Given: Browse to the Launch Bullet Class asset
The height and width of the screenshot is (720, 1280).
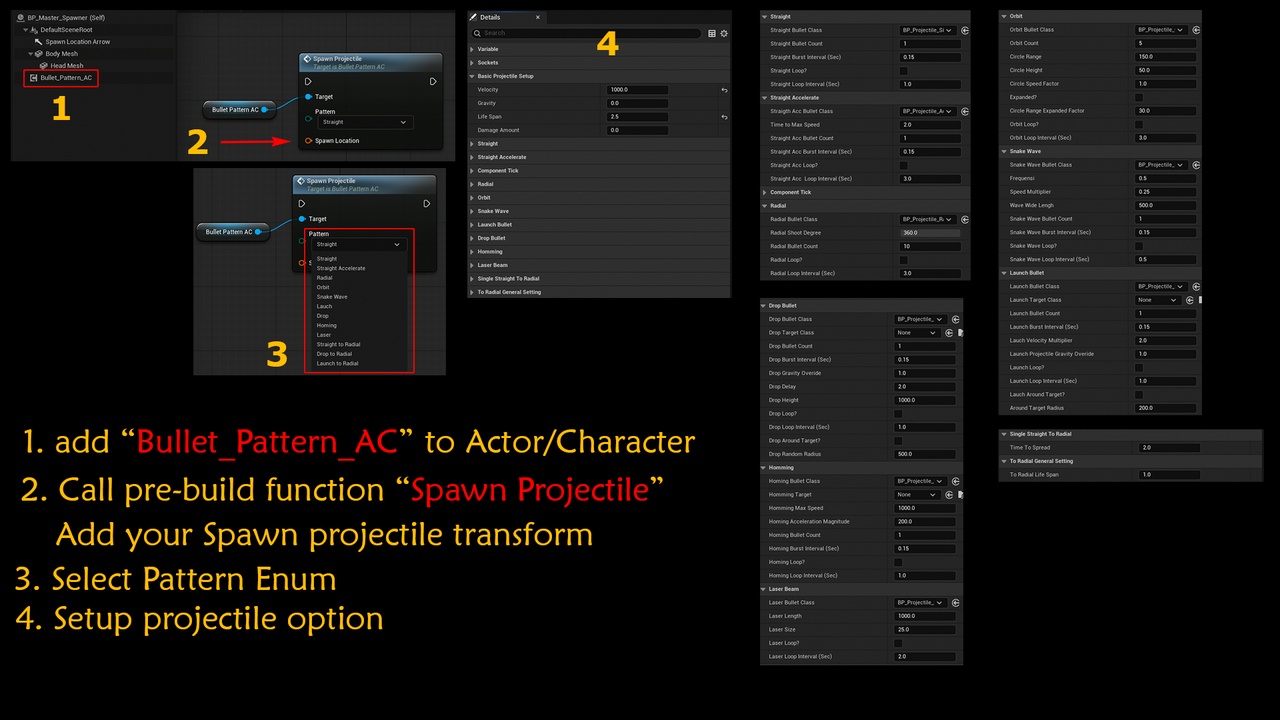Looking at the screenshot, I should point(1196,286).
